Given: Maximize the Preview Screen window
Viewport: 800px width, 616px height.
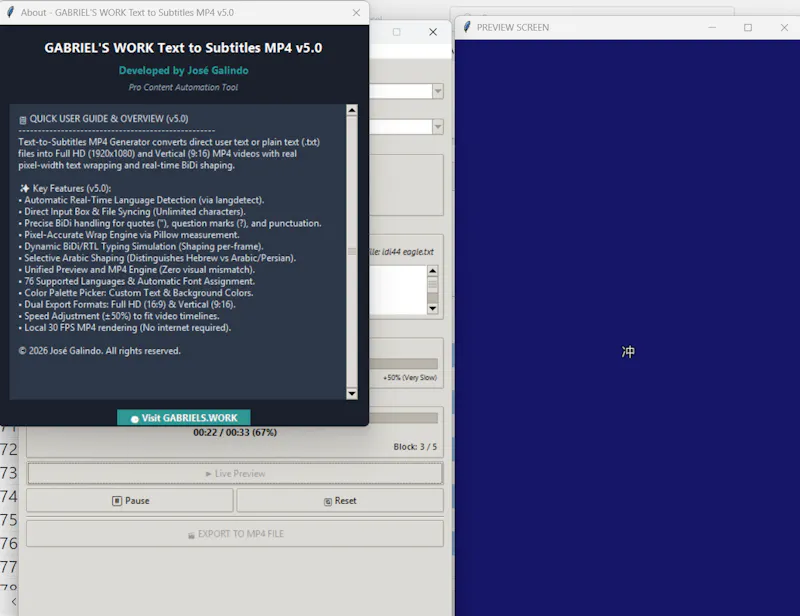Looking at the screenshot, I should pyautogui.click(x=747, y=28).
